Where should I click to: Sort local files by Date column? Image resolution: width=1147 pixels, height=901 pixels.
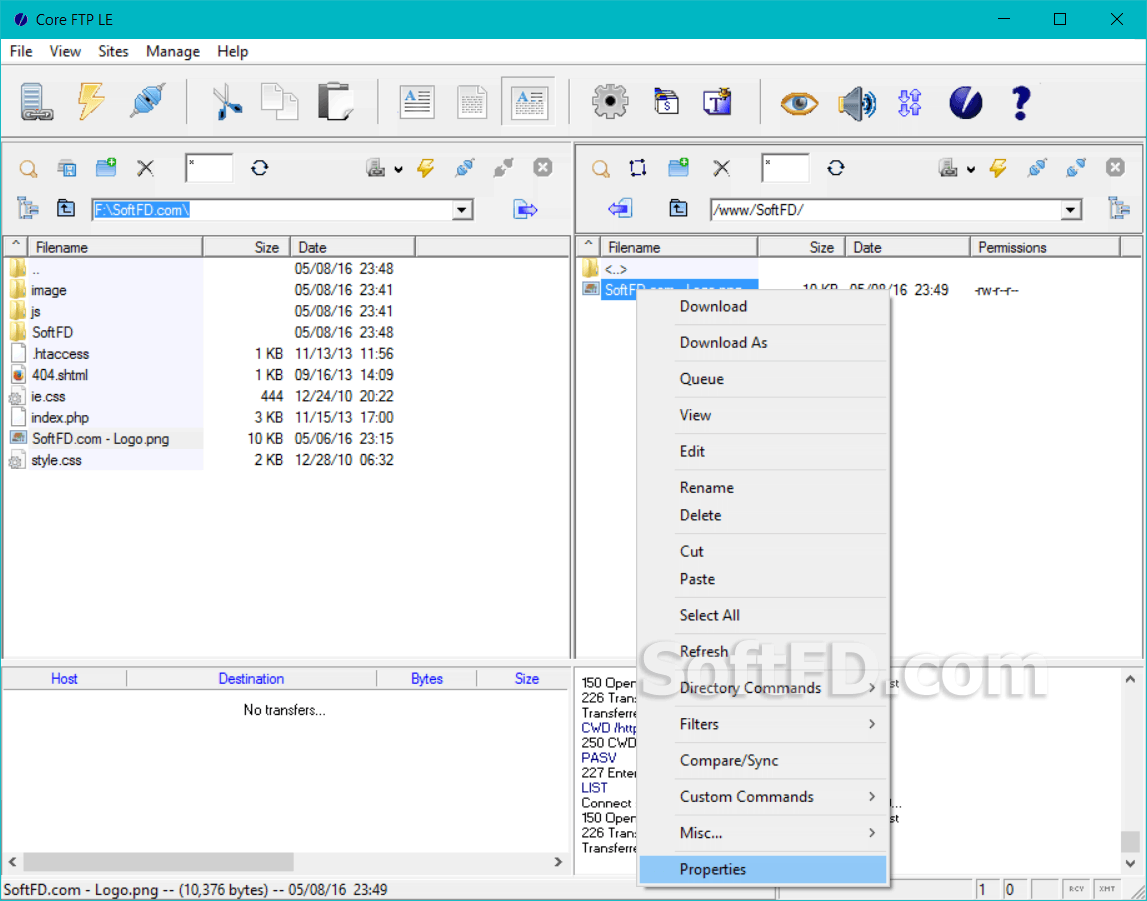coord(353,247)
